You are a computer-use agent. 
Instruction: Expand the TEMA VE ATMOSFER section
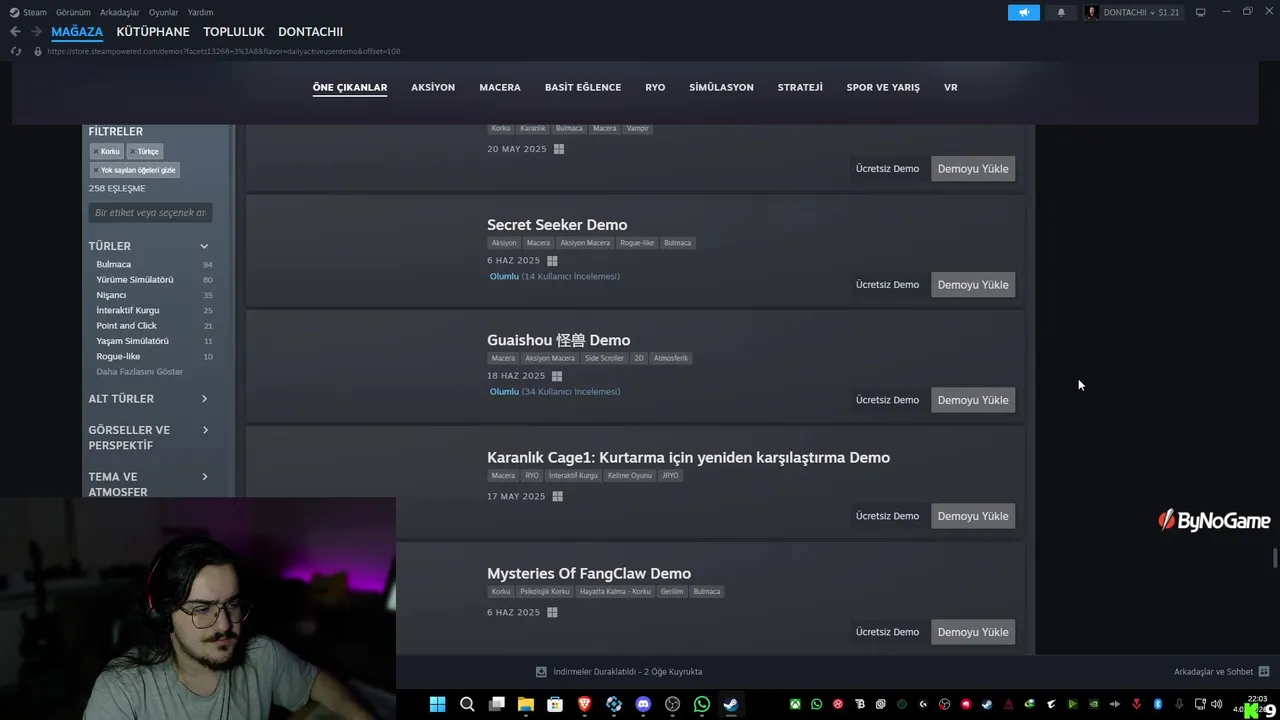pyautogui.click(x=204, y=477)
